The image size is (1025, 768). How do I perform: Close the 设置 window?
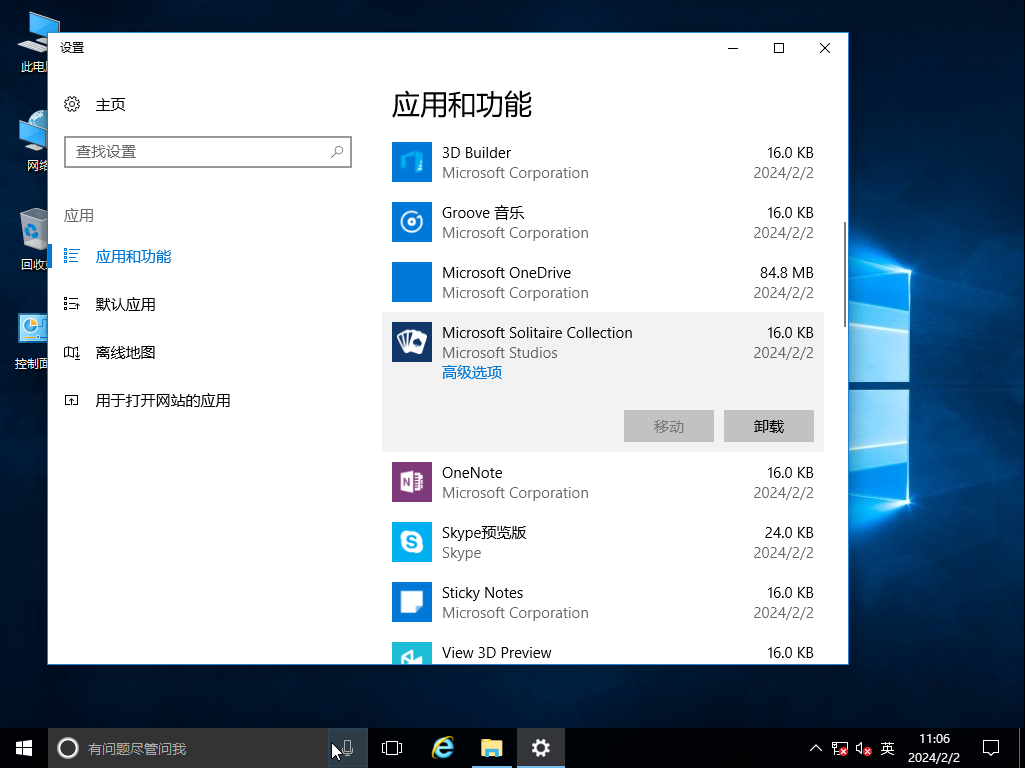pyautogui.click(x=825, y=48)
